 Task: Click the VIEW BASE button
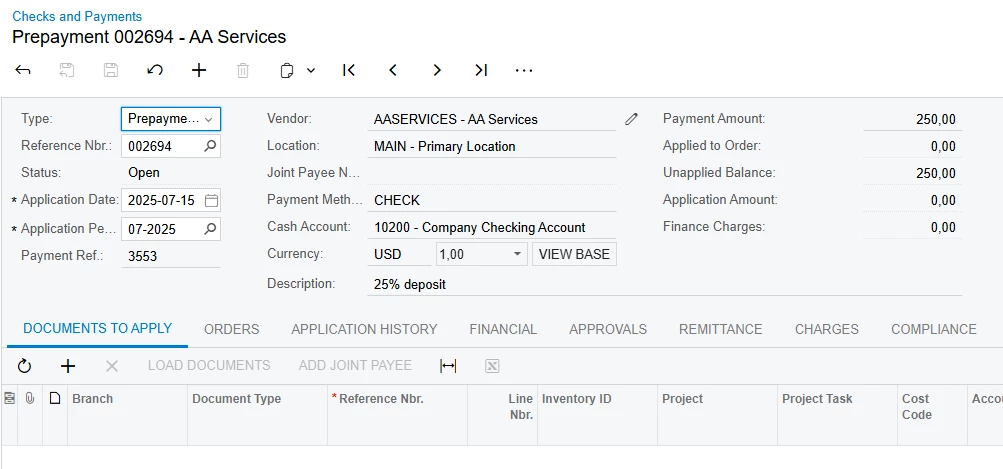pos(574,254)
